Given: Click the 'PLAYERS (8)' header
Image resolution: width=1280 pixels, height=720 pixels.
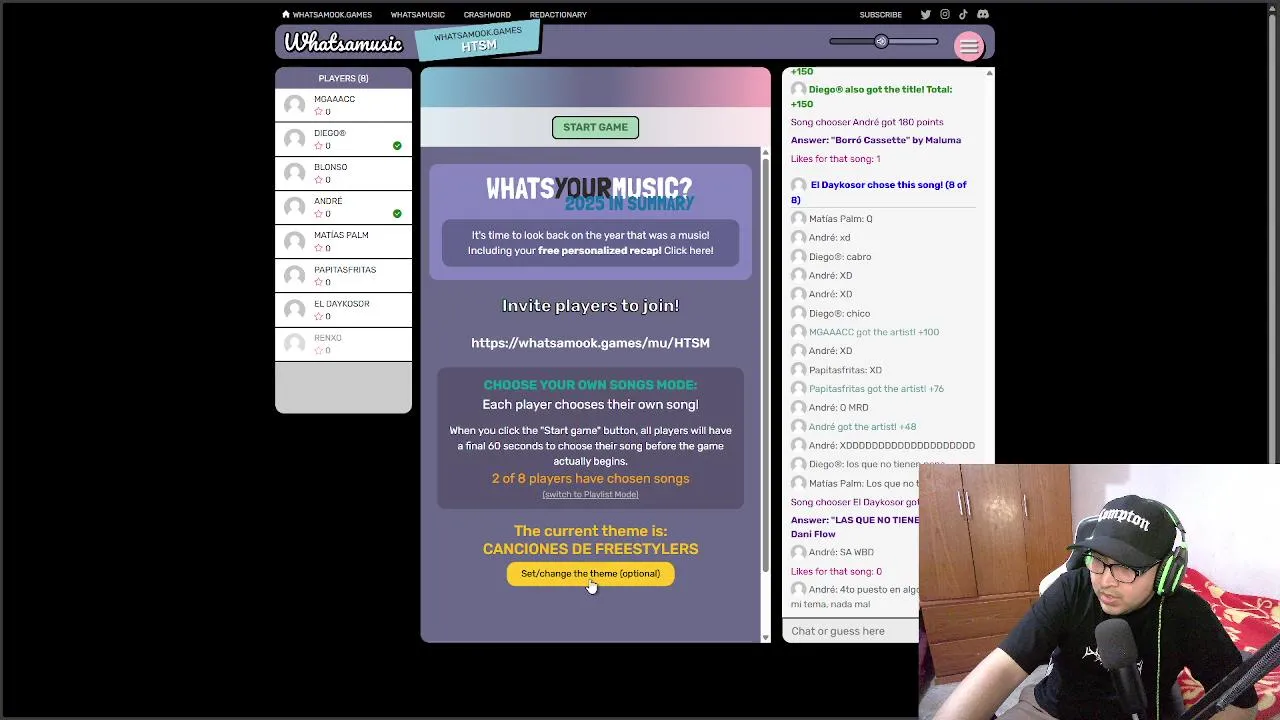Looking at the screenshot, I should (x=343, y=78).
